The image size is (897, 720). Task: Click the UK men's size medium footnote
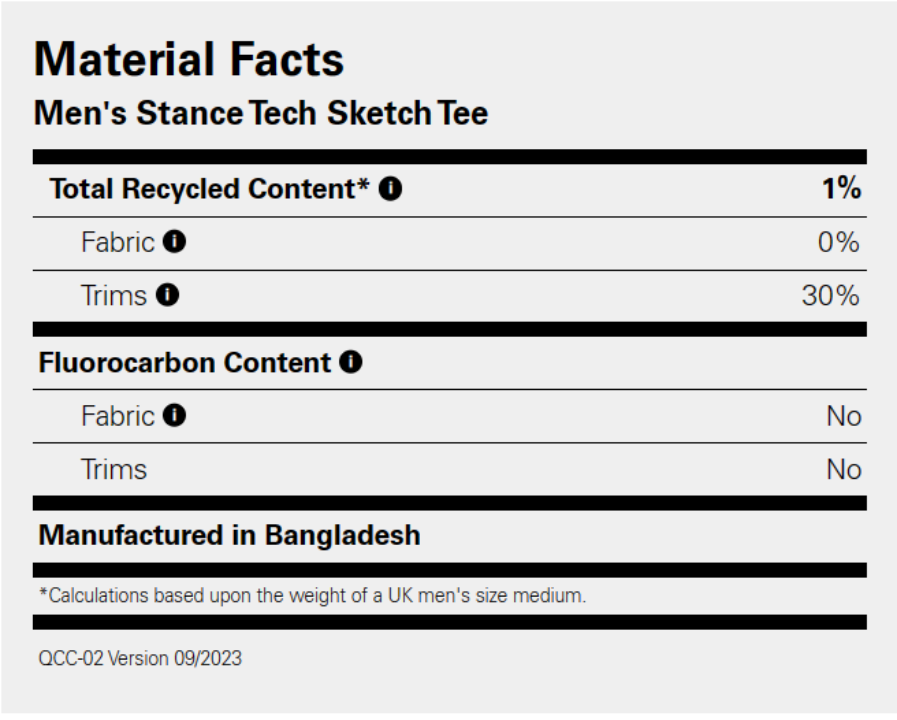[x=312, y=596]
